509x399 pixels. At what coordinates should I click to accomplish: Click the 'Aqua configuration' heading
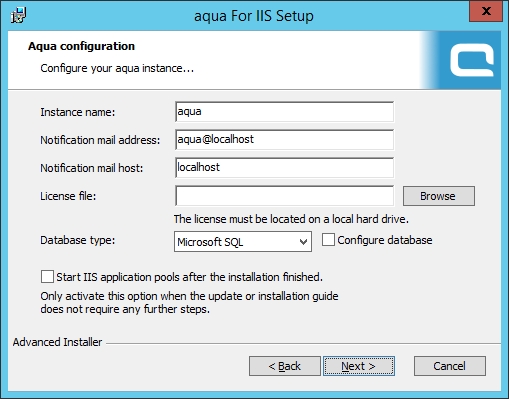click(x=81, y=46)
